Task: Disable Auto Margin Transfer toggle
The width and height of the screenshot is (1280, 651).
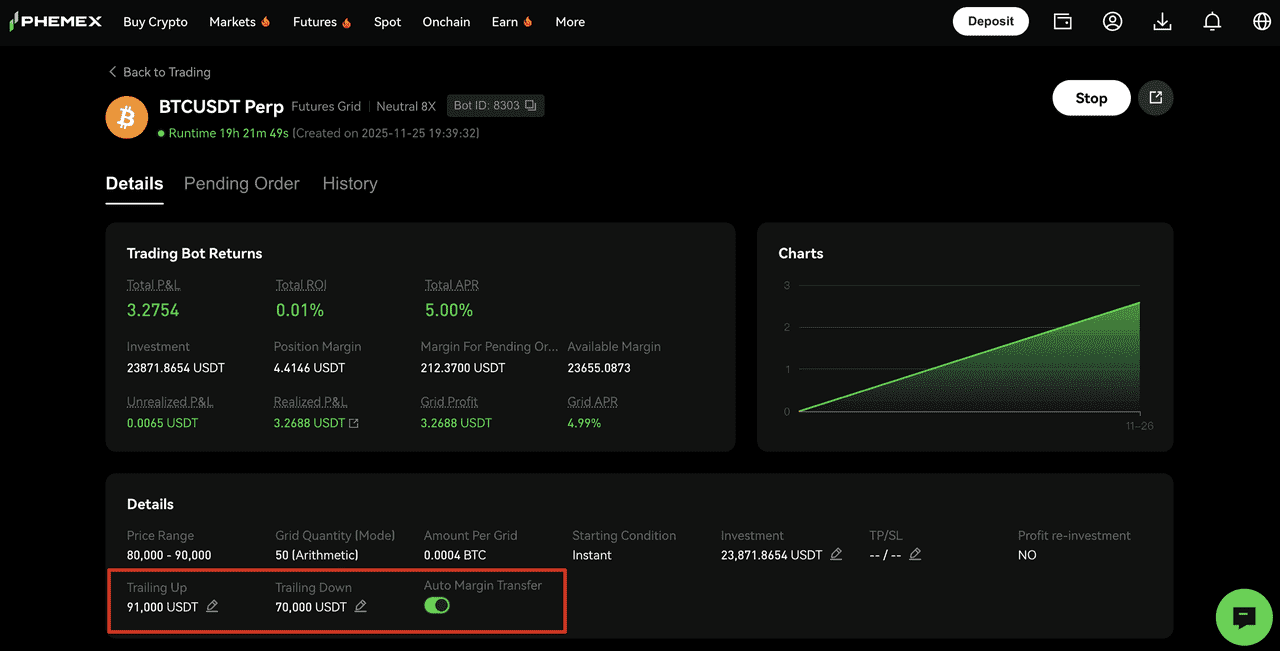Action: (x=437, y=605)
